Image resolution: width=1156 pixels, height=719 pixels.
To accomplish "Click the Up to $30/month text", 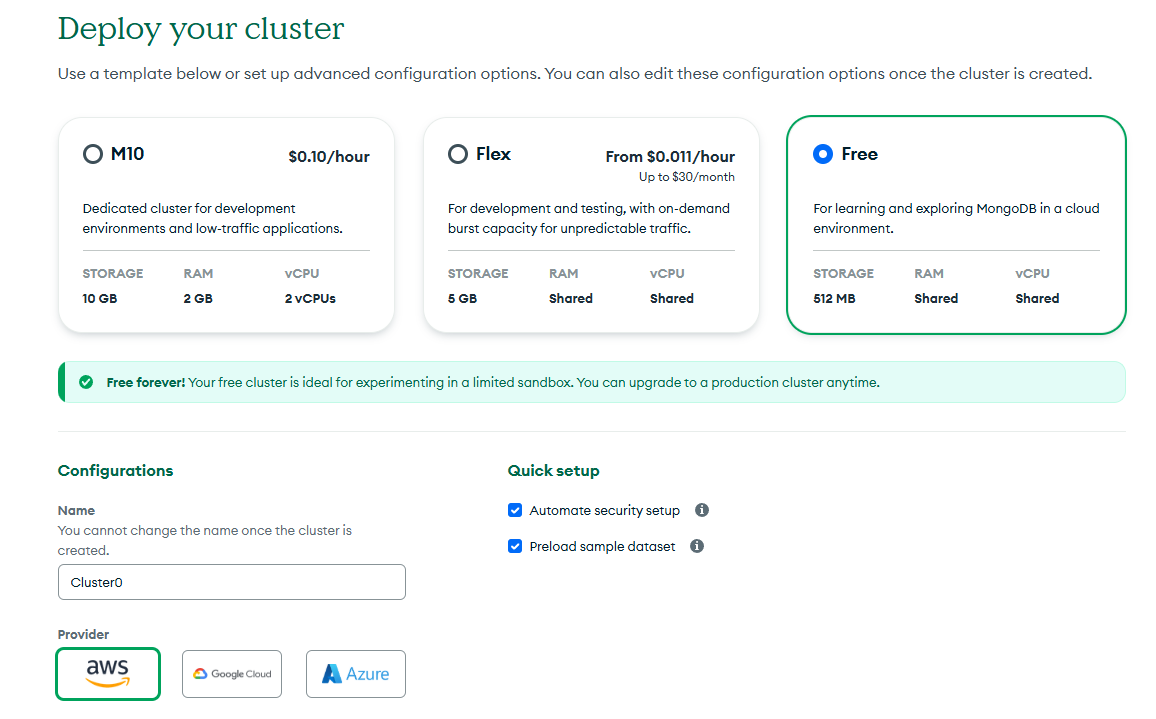I will (686, 177).
